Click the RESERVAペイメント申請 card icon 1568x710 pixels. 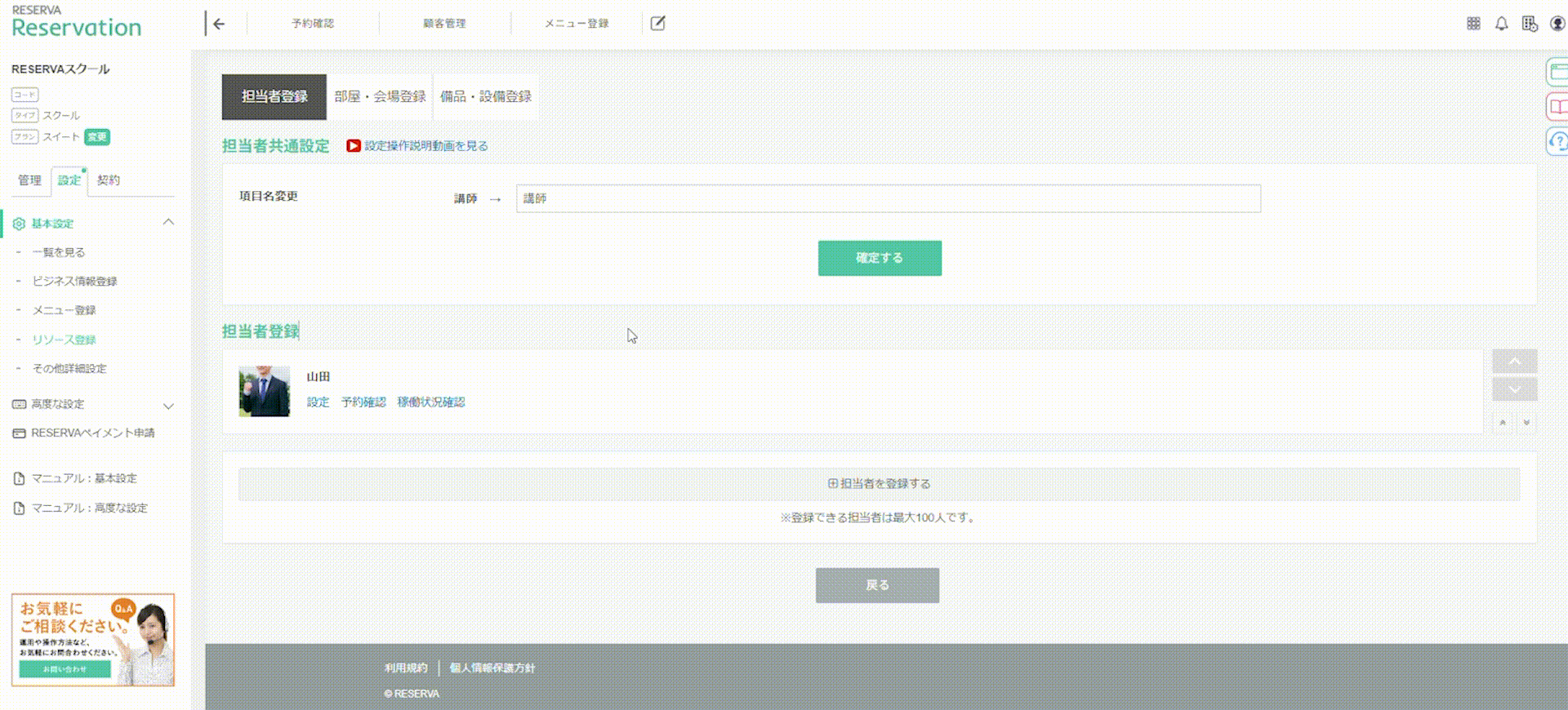[x=19, y=433]
